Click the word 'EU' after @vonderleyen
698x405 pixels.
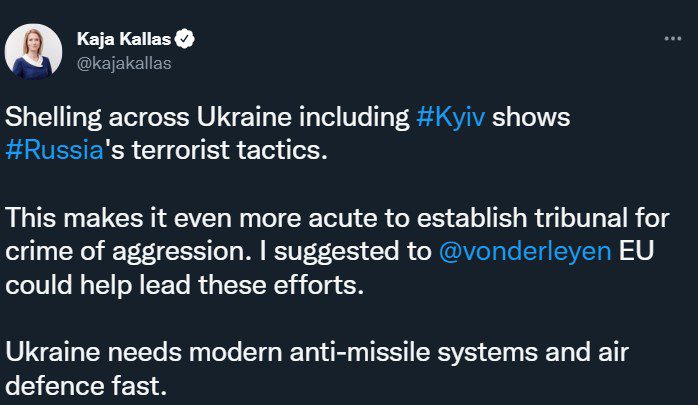pyautogui.click(x=636, y=251)
